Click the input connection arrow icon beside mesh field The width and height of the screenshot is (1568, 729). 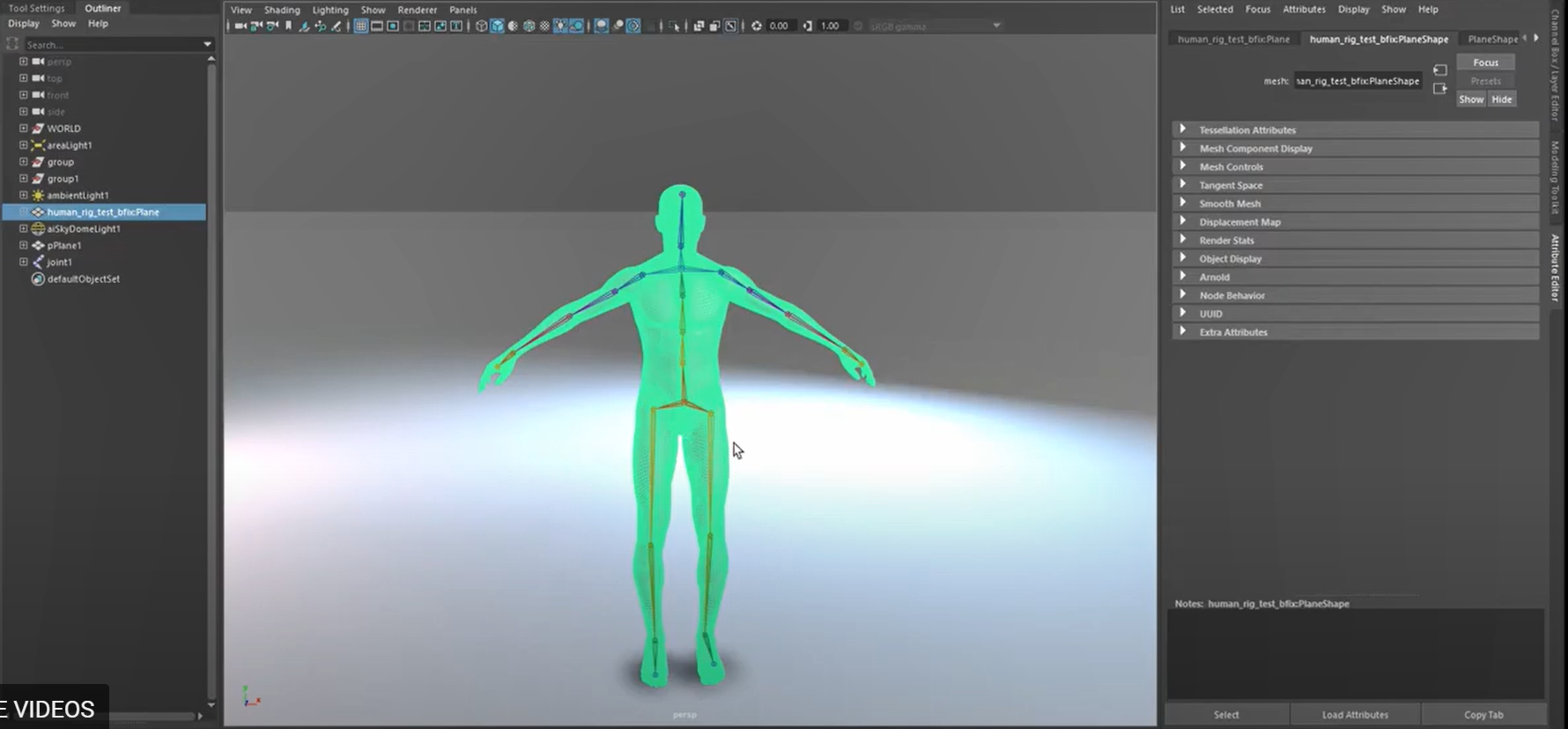(x=1440, y=71)
